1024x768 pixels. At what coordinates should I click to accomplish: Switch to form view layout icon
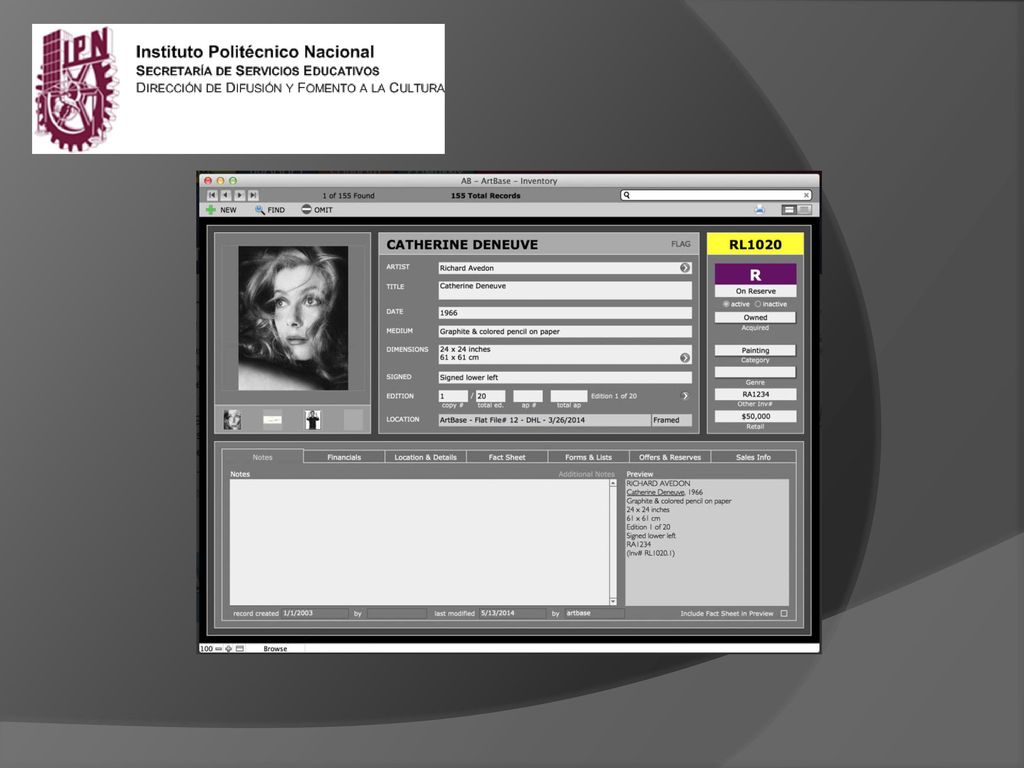click(789, 210)
